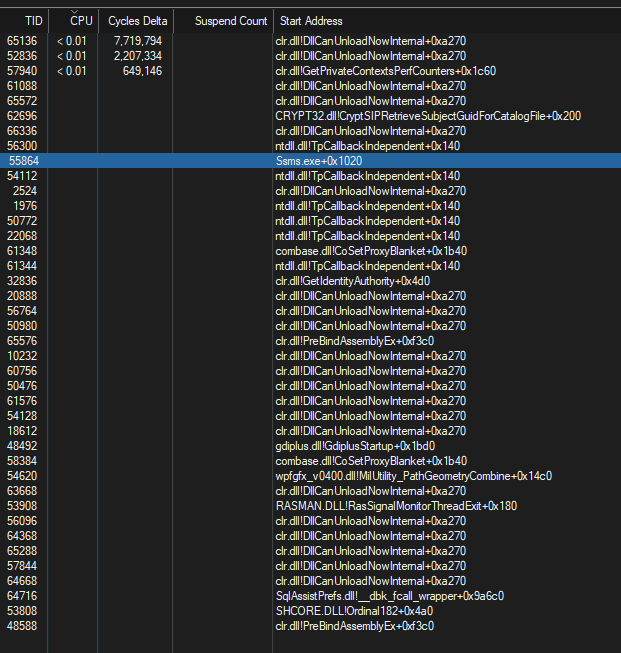The width and height of the screenshot is (621, 653).
Task: Click CPU value for TID 57940
Action: click(72, 71)
